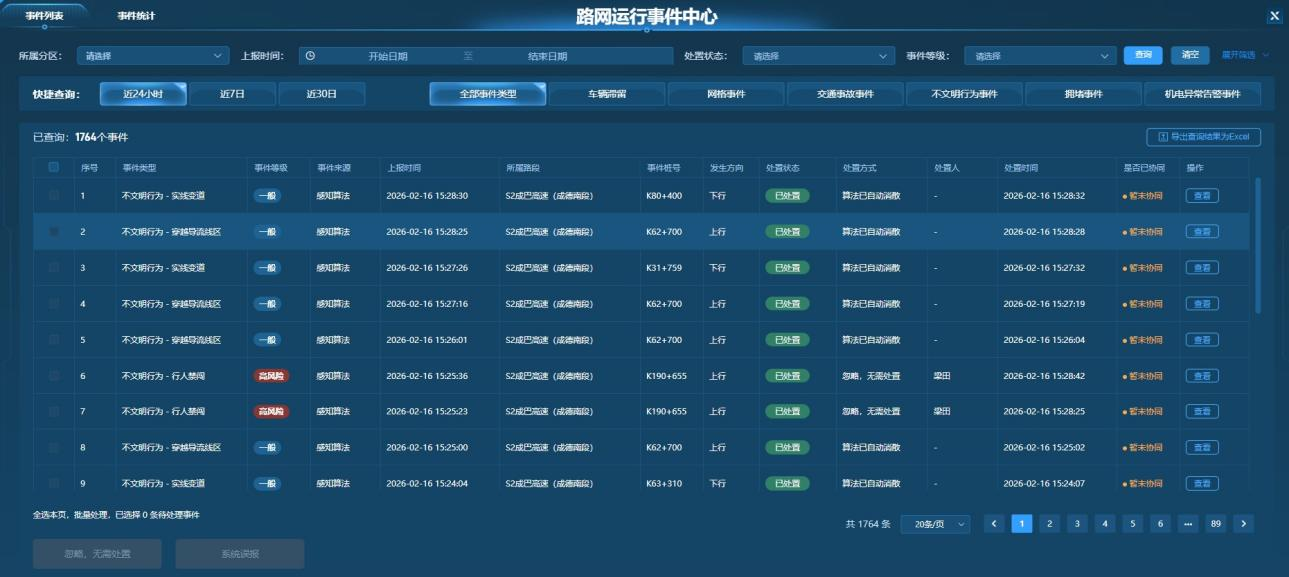The image size is (1289, 577).
Task: Click the next page arrow in pagination
Action: click(x=1243, y=524)
